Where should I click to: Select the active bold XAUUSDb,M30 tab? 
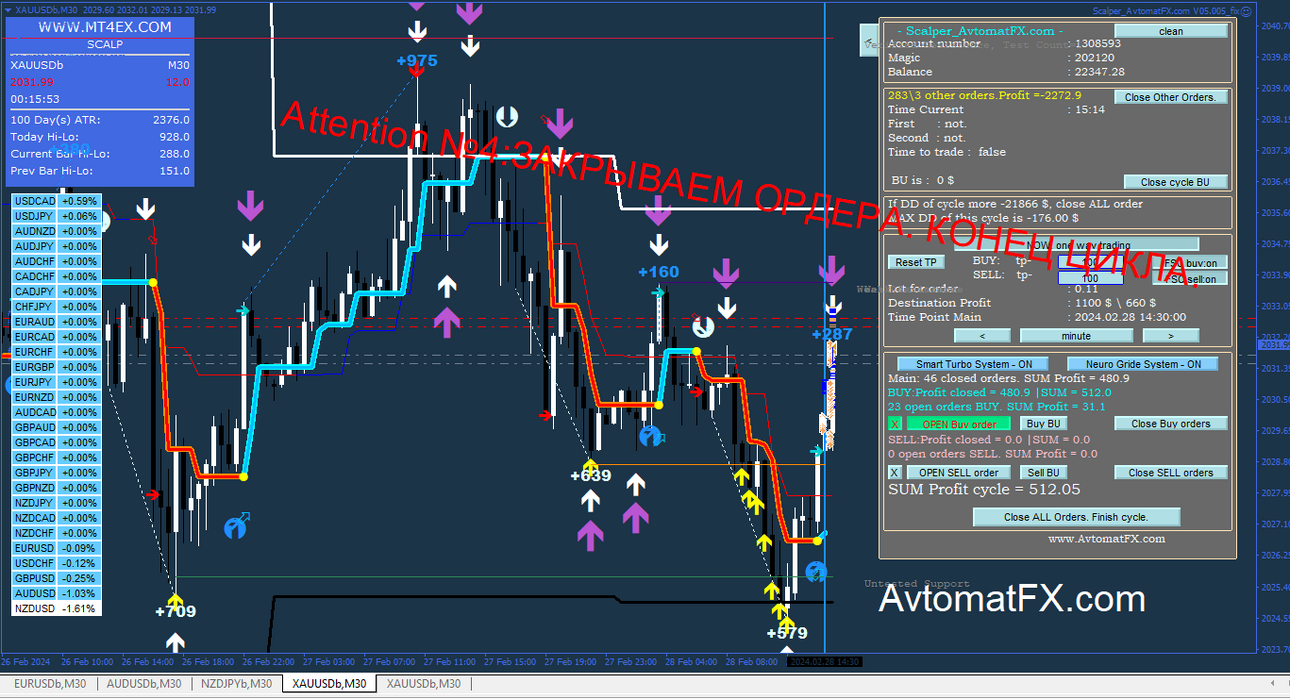point(329,684)
